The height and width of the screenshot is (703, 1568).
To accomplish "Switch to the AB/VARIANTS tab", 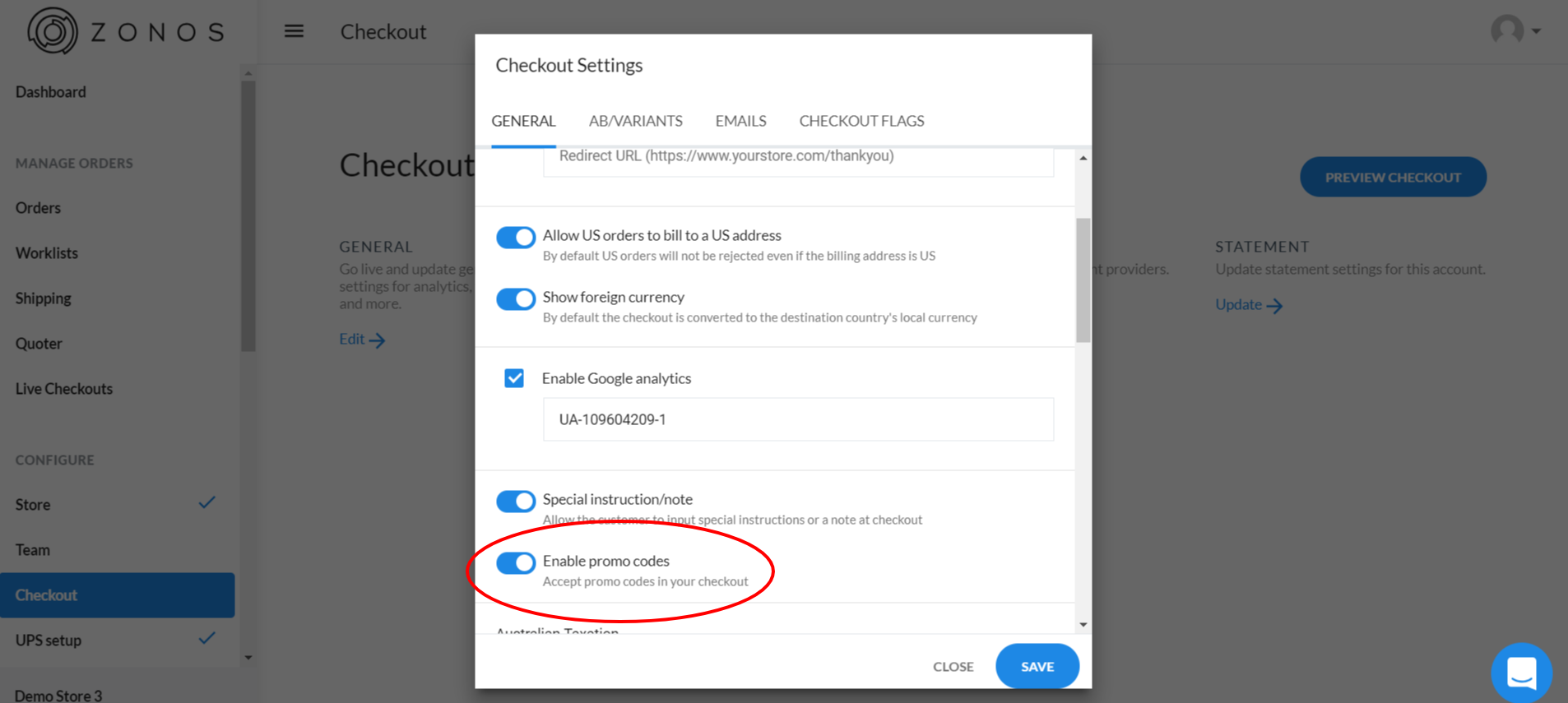I will [635, 121].
